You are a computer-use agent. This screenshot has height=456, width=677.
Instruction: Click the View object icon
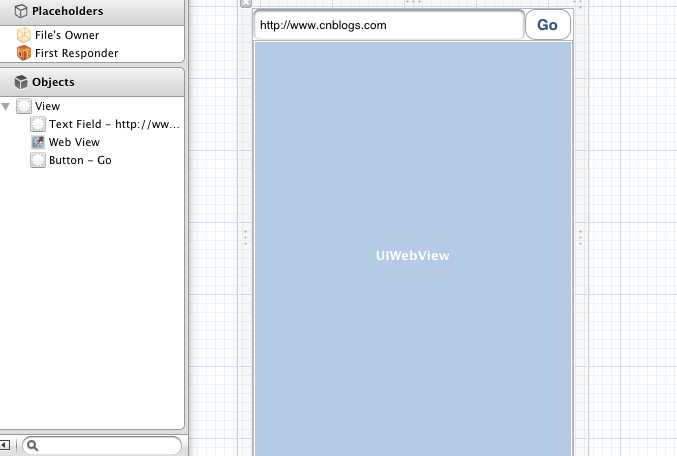point(24,106)
